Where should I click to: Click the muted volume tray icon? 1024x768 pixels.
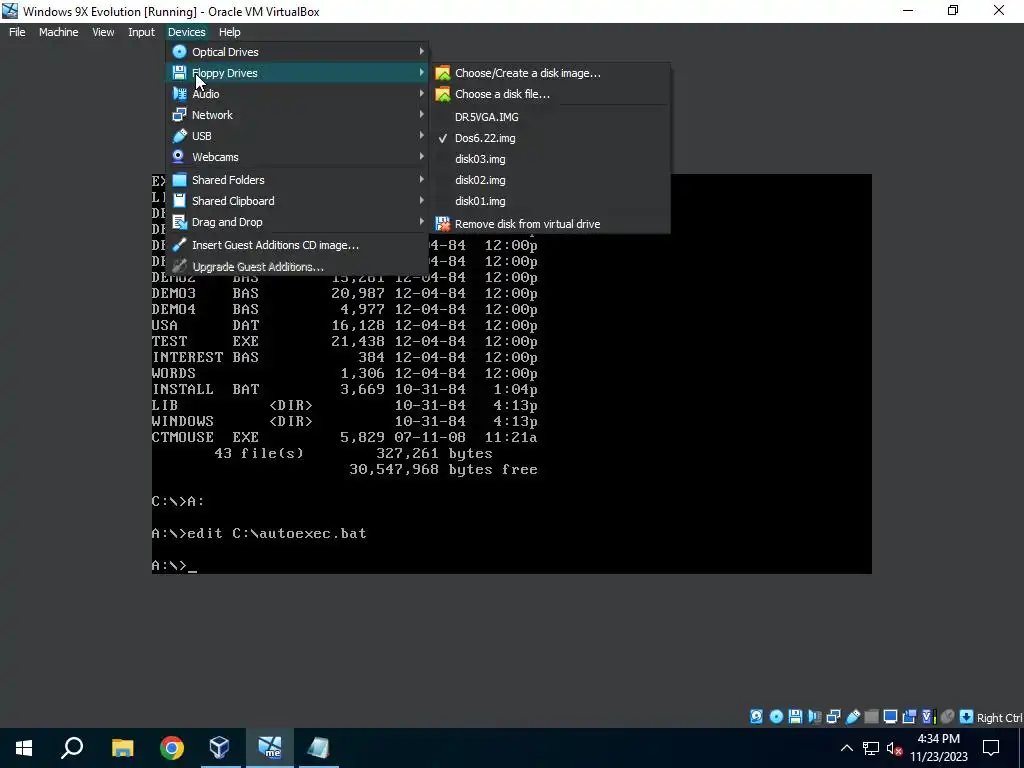click(x=895, y=748)
